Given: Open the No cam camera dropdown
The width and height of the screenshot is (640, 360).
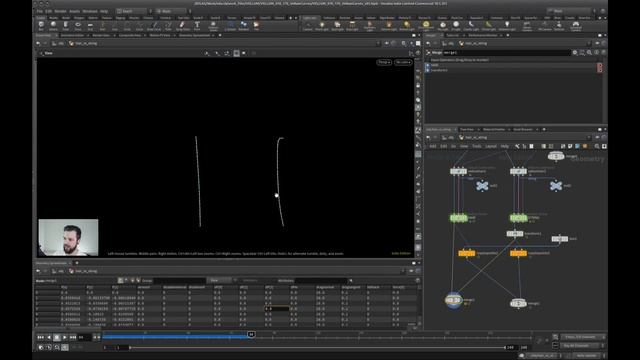Looking at the screenshot, I should click(x=403, y=62).
